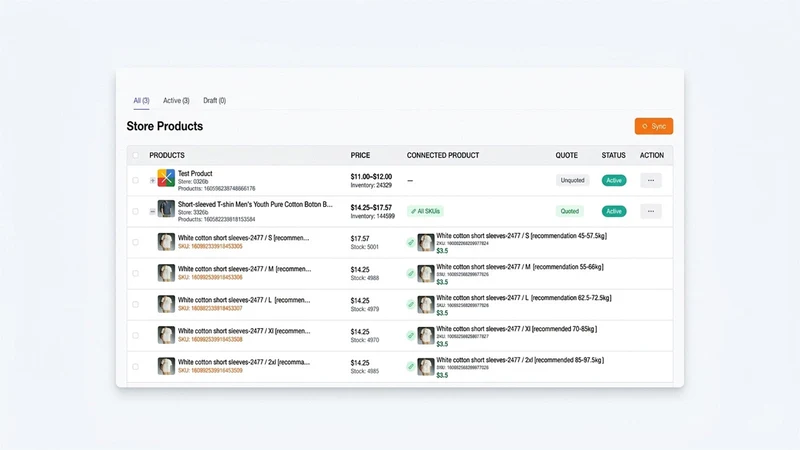Image resolution: width=800 pixels, height=450 pixels.
Task: Click the $14.25-$17.57 price range
Action: point(371,208)
